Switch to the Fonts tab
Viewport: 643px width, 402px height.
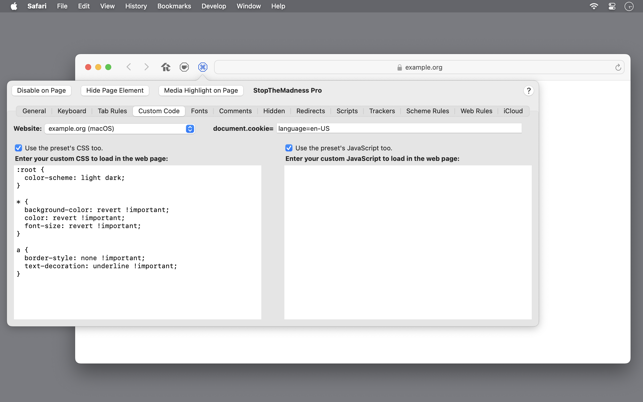coord(199,111)
